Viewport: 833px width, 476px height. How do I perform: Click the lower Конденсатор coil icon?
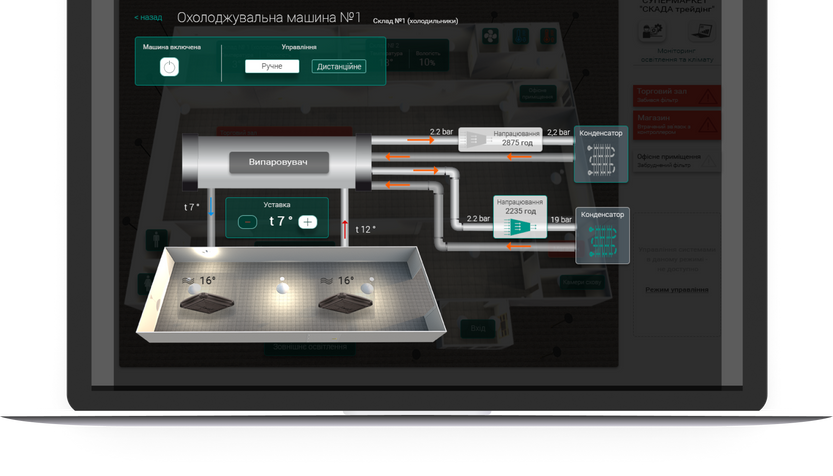pos(602,242)
